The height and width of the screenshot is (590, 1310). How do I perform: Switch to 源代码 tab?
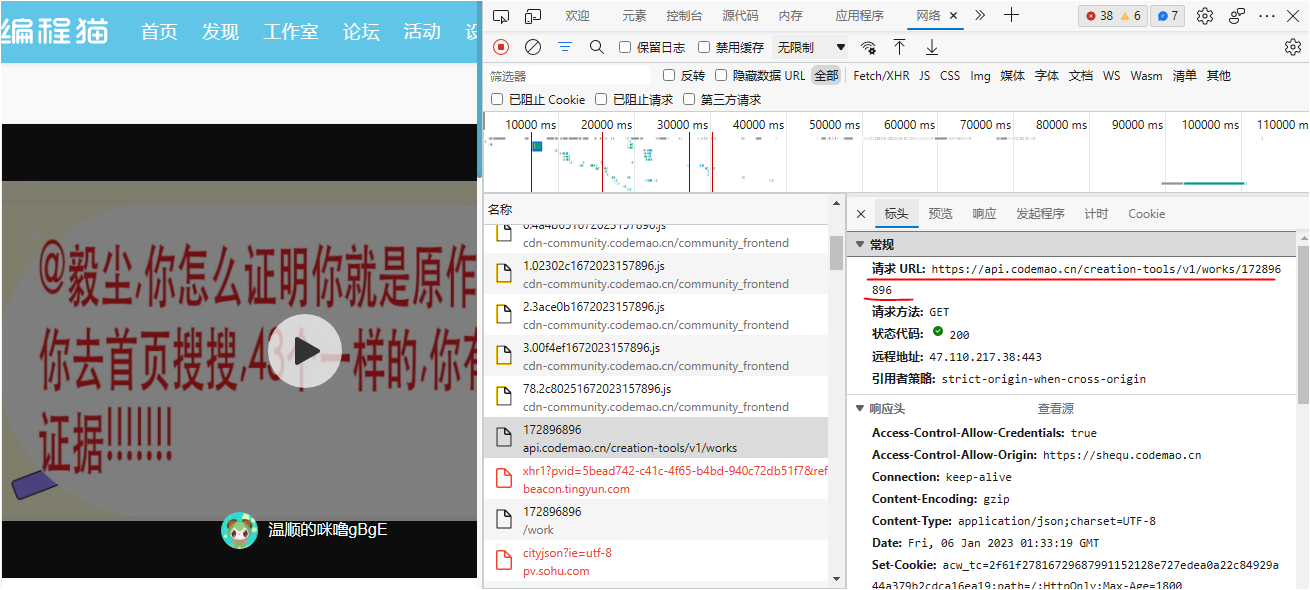click(x=740, y=16)
